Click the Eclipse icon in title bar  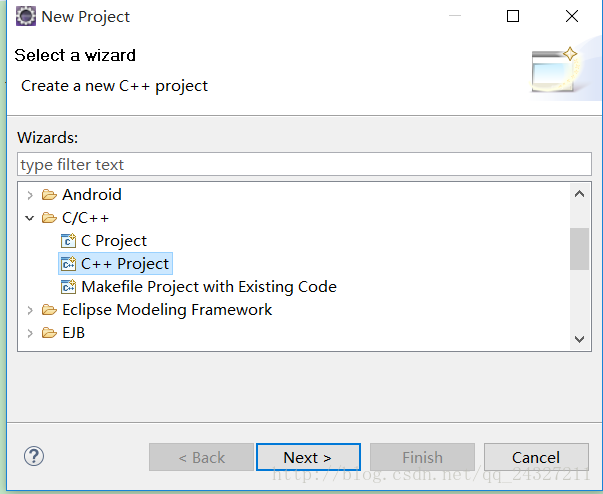click(26, 17)
